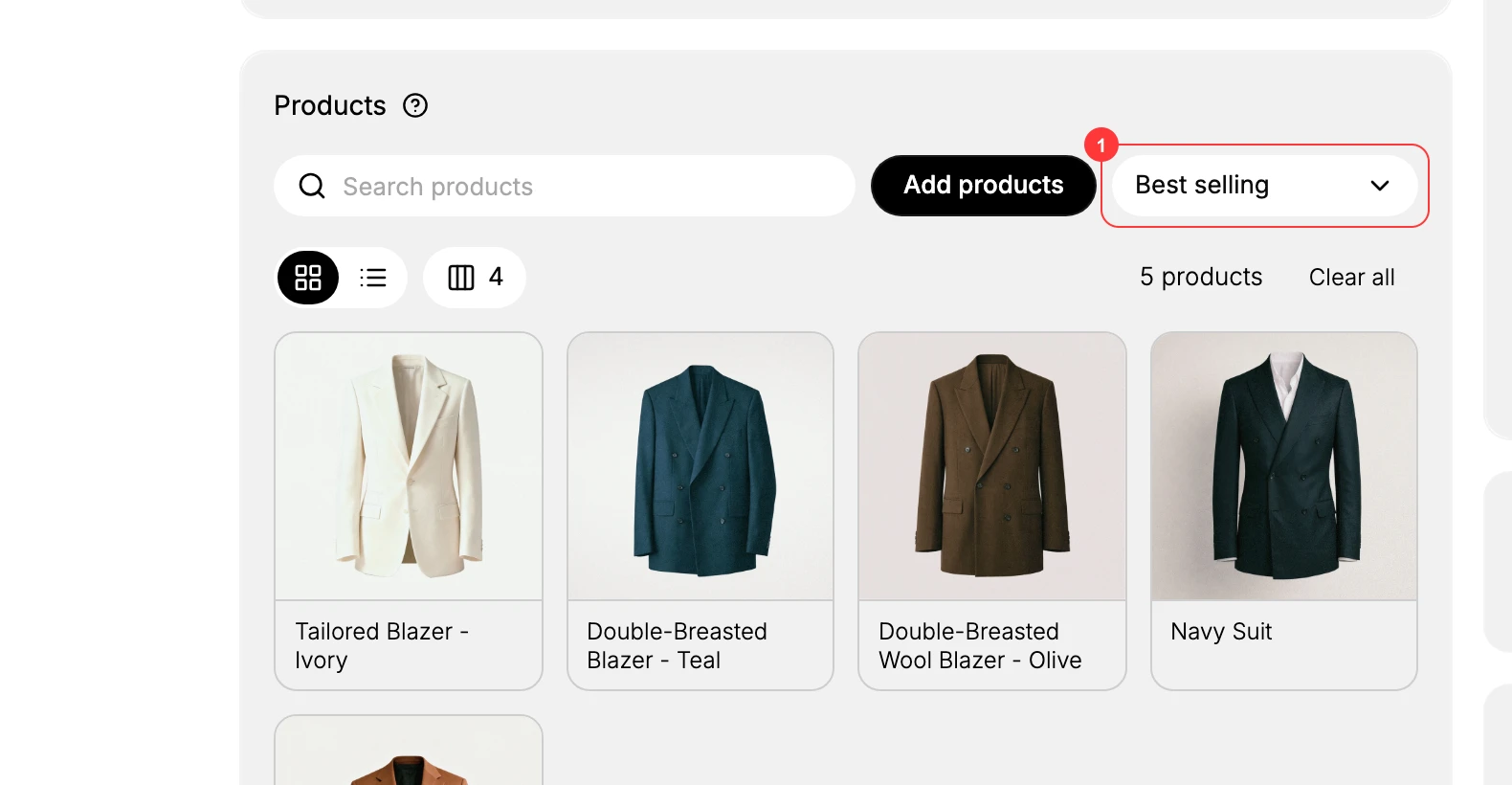Change column count, currently 4

pyautogui.click(x=475, y=278)
